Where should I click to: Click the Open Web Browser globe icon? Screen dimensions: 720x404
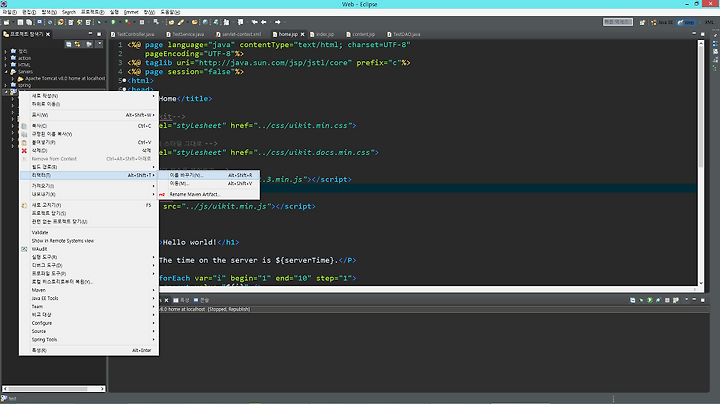pos(205,22)
